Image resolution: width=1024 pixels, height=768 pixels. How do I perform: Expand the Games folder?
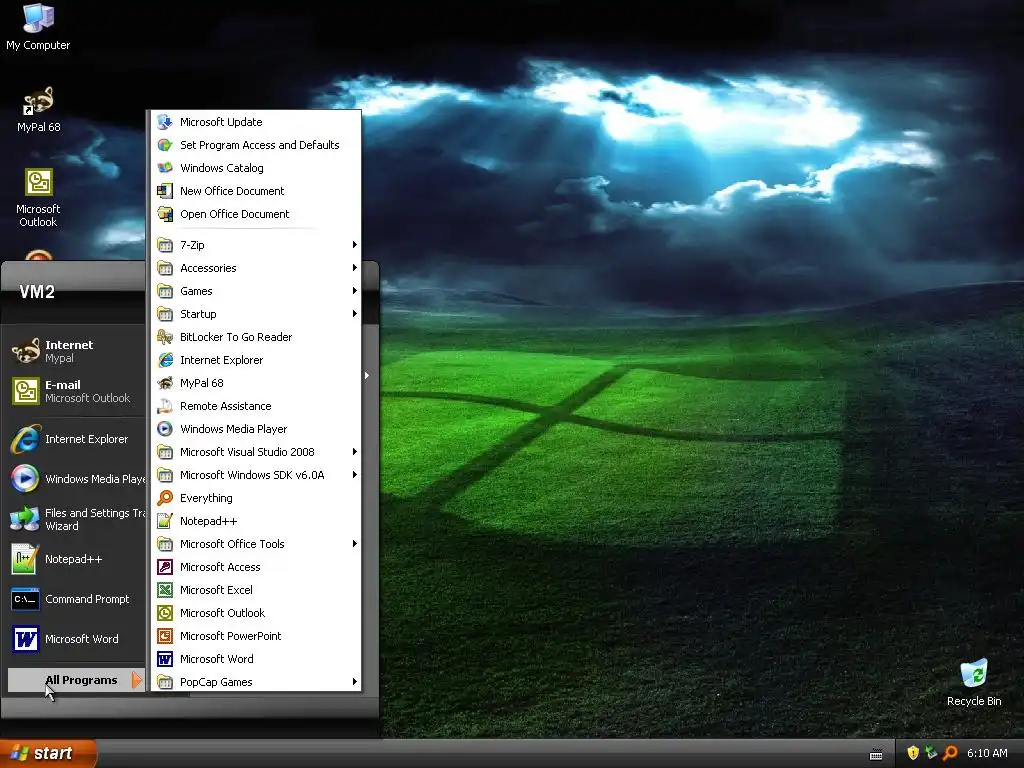[255, 291]
